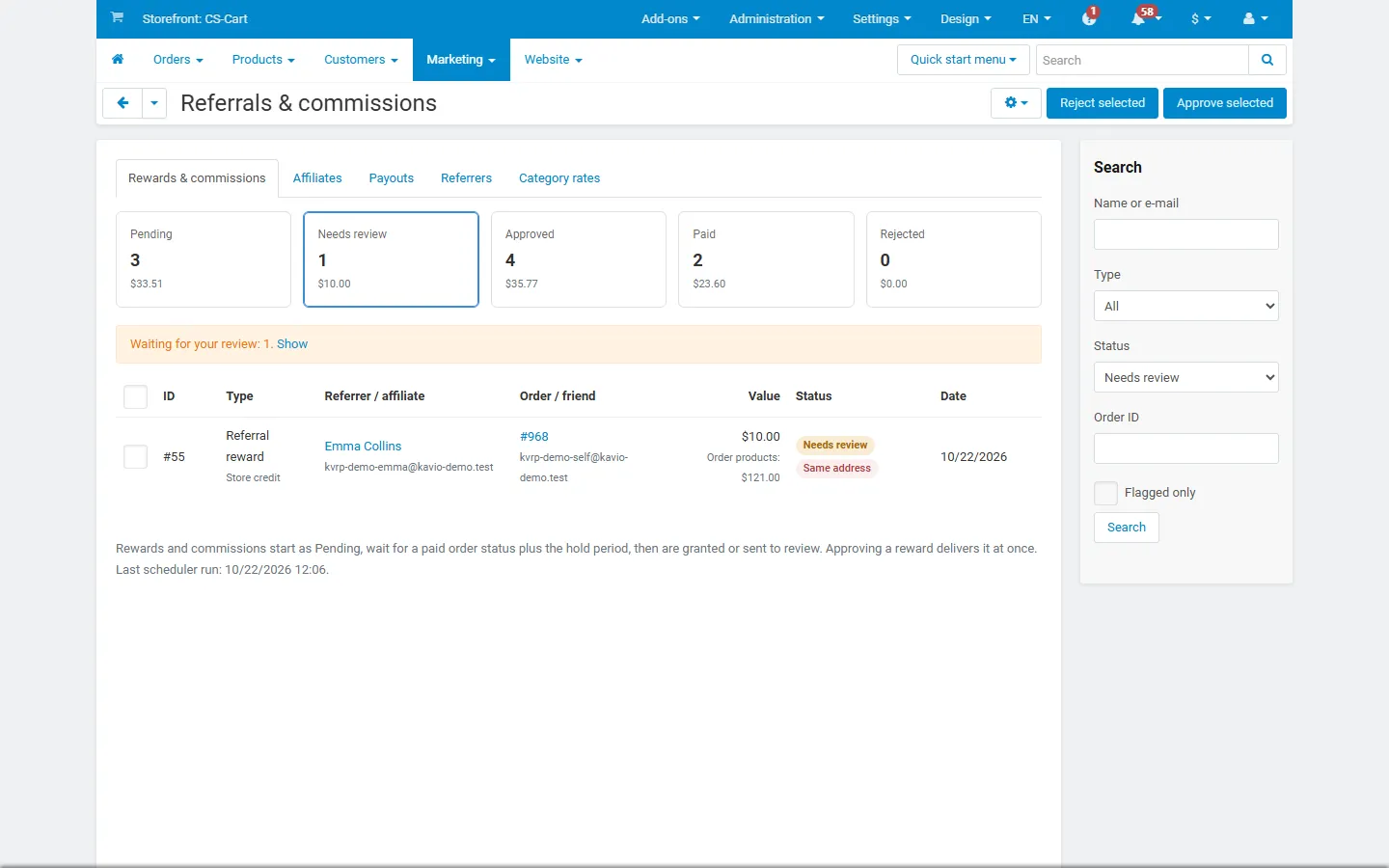Enable the Flagged only checkbox
Screen dimensions: 1389x868
click(1105, 493)
